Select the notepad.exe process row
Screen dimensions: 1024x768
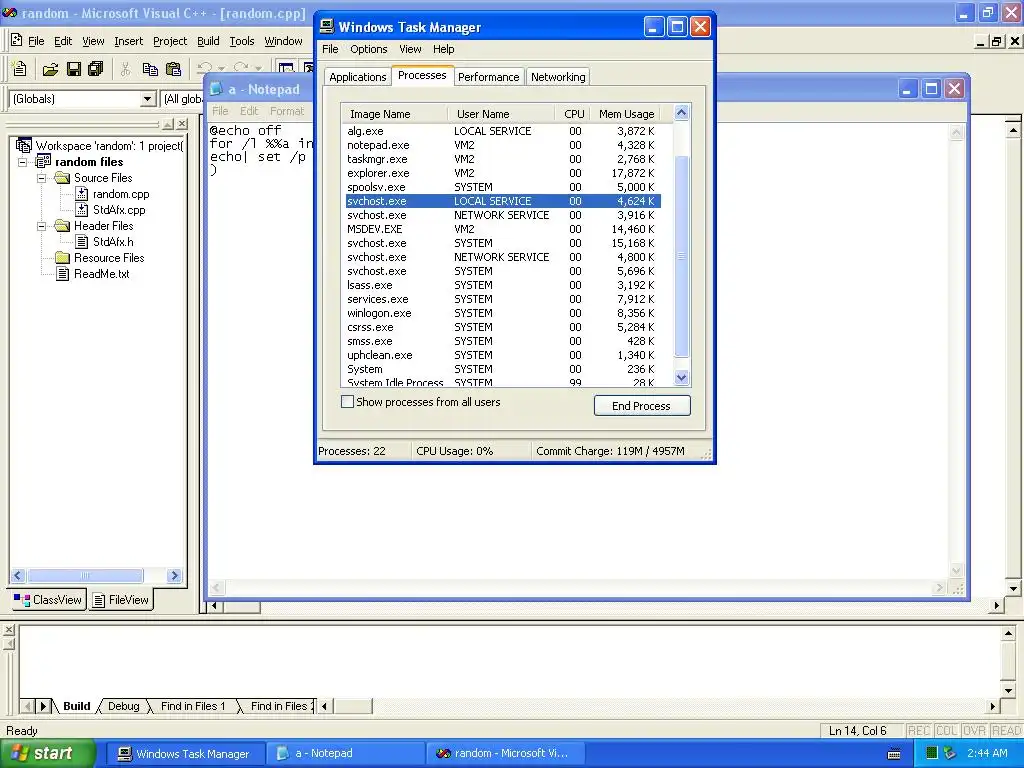coord(503,145)
